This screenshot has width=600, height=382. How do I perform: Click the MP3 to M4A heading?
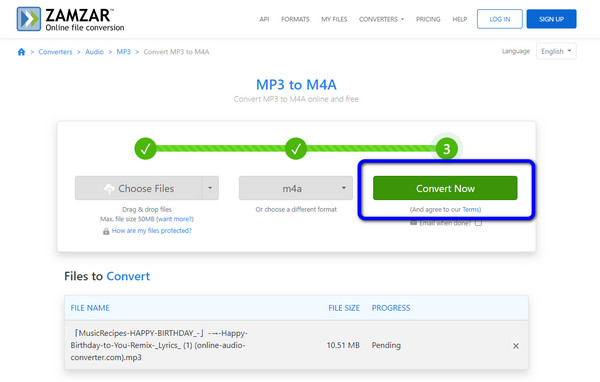click(x=296, y=85)
